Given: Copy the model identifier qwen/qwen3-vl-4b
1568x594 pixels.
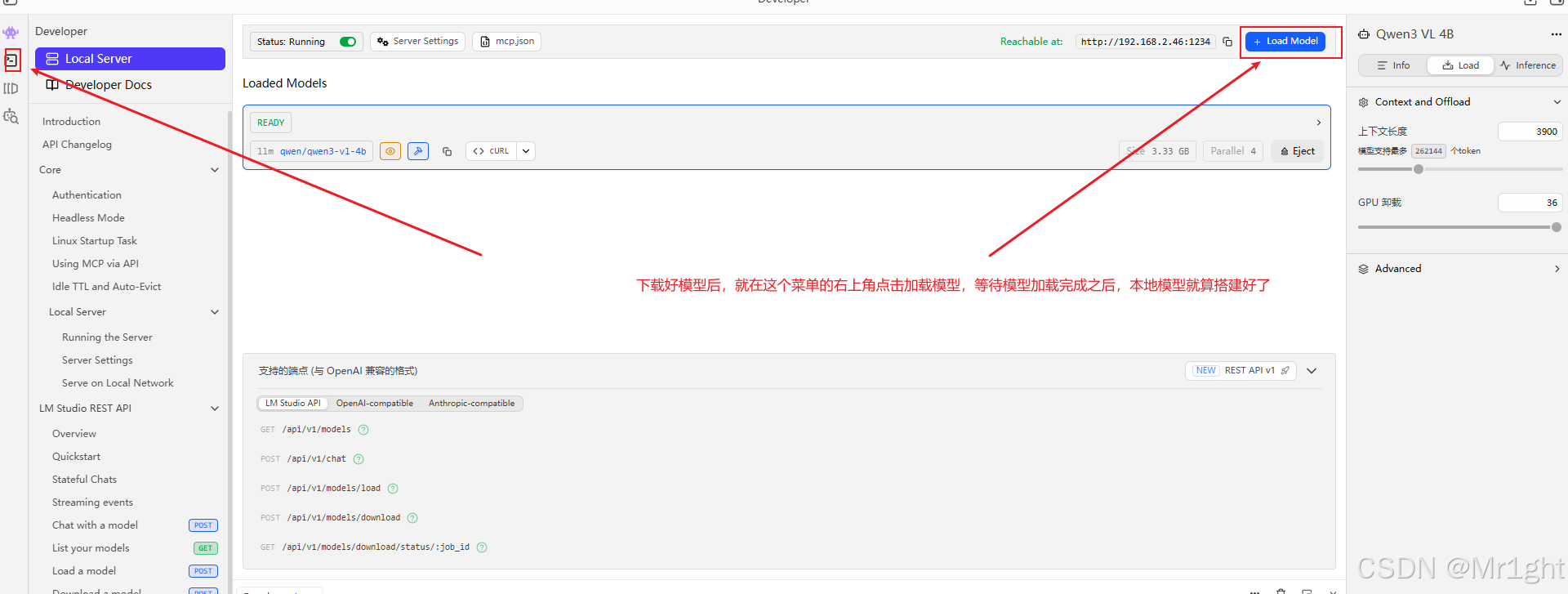Looking at the screenshot, I should [x=447, y=151].
